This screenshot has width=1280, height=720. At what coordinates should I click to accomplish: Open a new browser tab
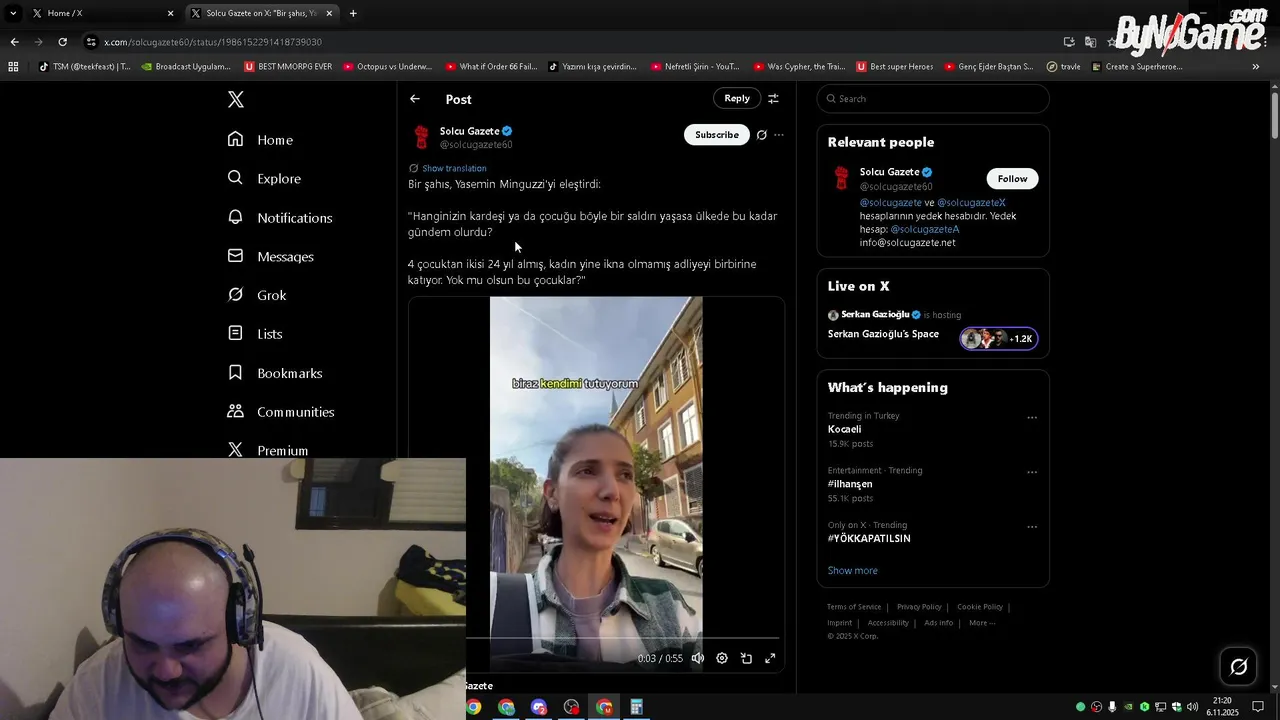(353, 13)
